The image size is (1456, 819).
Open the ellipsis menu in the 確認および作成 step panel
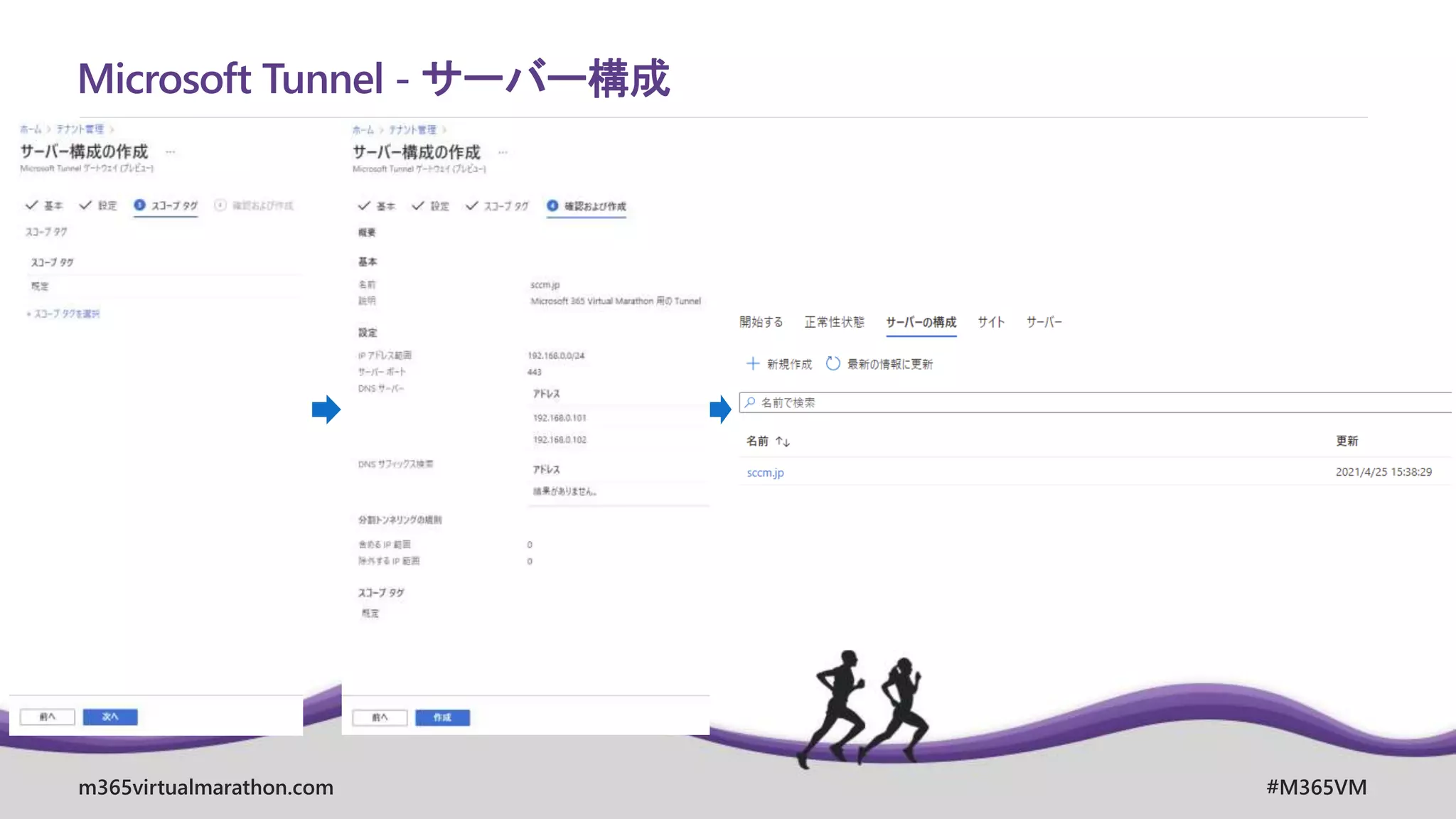coord(503,153)
